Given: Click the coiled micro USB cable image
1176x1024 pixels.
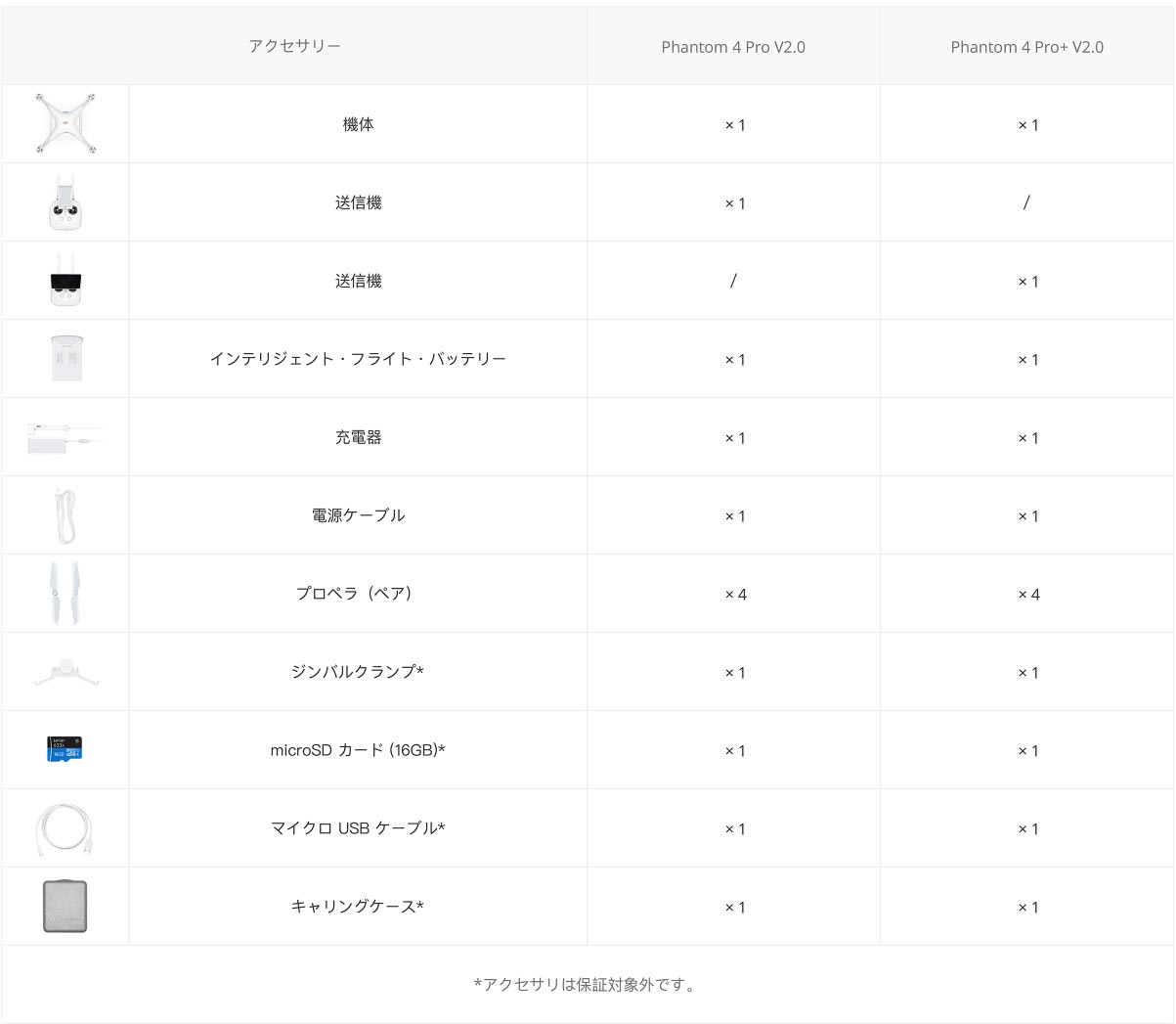Looking at the screenshot, I should [x=65, y=828].
